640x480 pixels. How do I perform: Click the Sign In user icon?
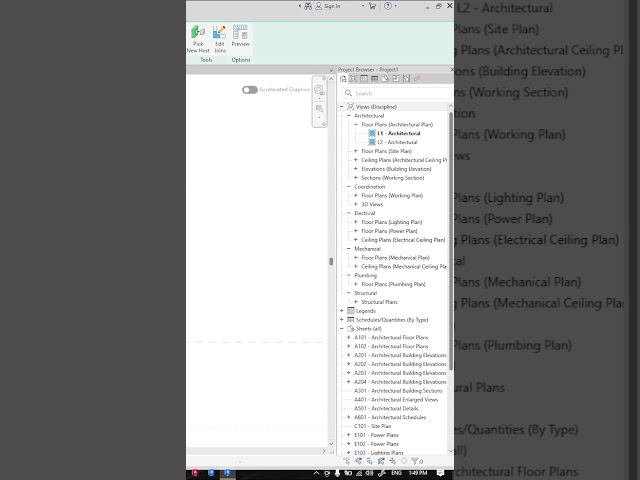pyautogui.click(x=318, y=6)
